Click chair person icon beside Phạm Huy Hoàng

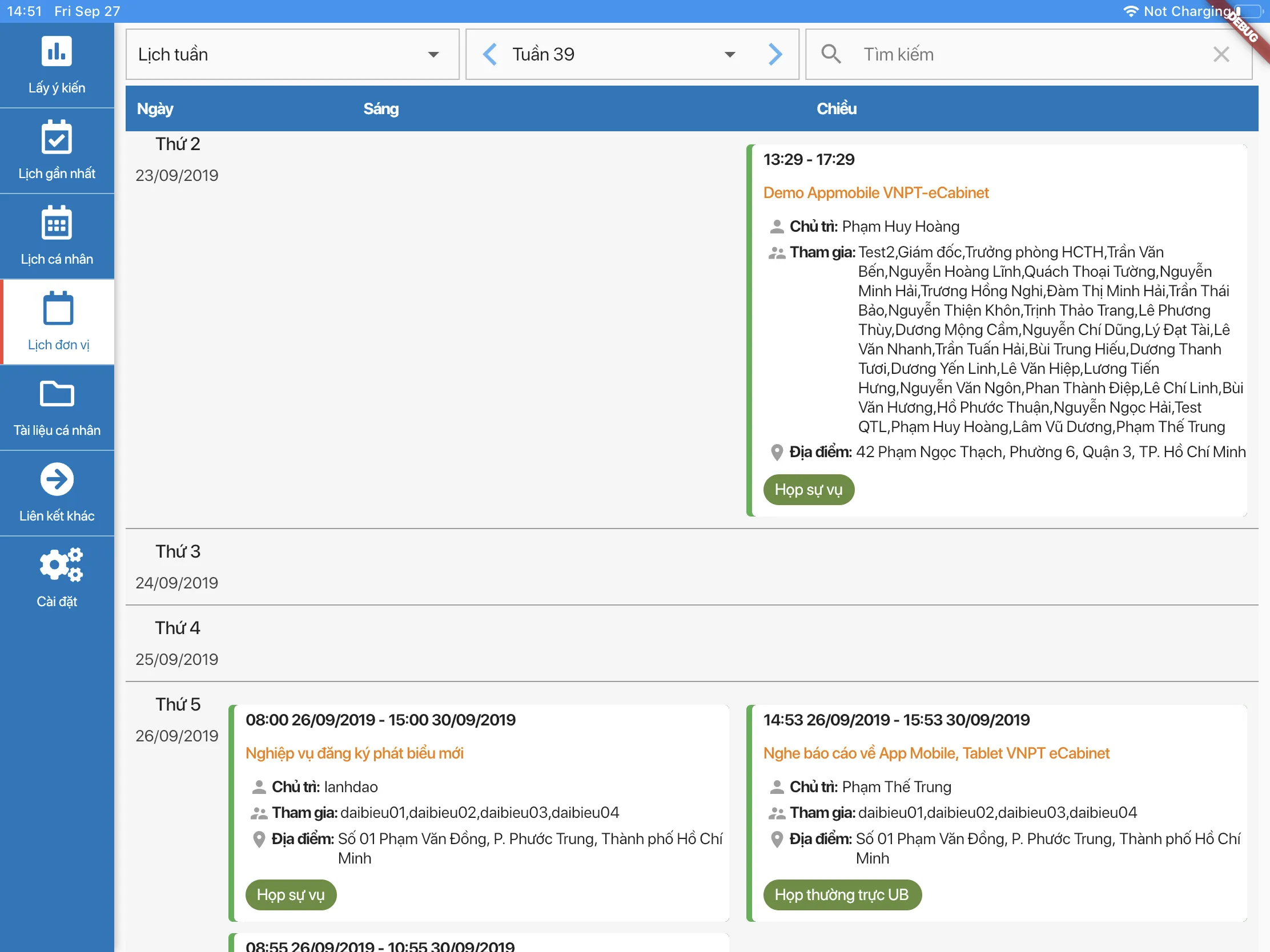[777, 227]
